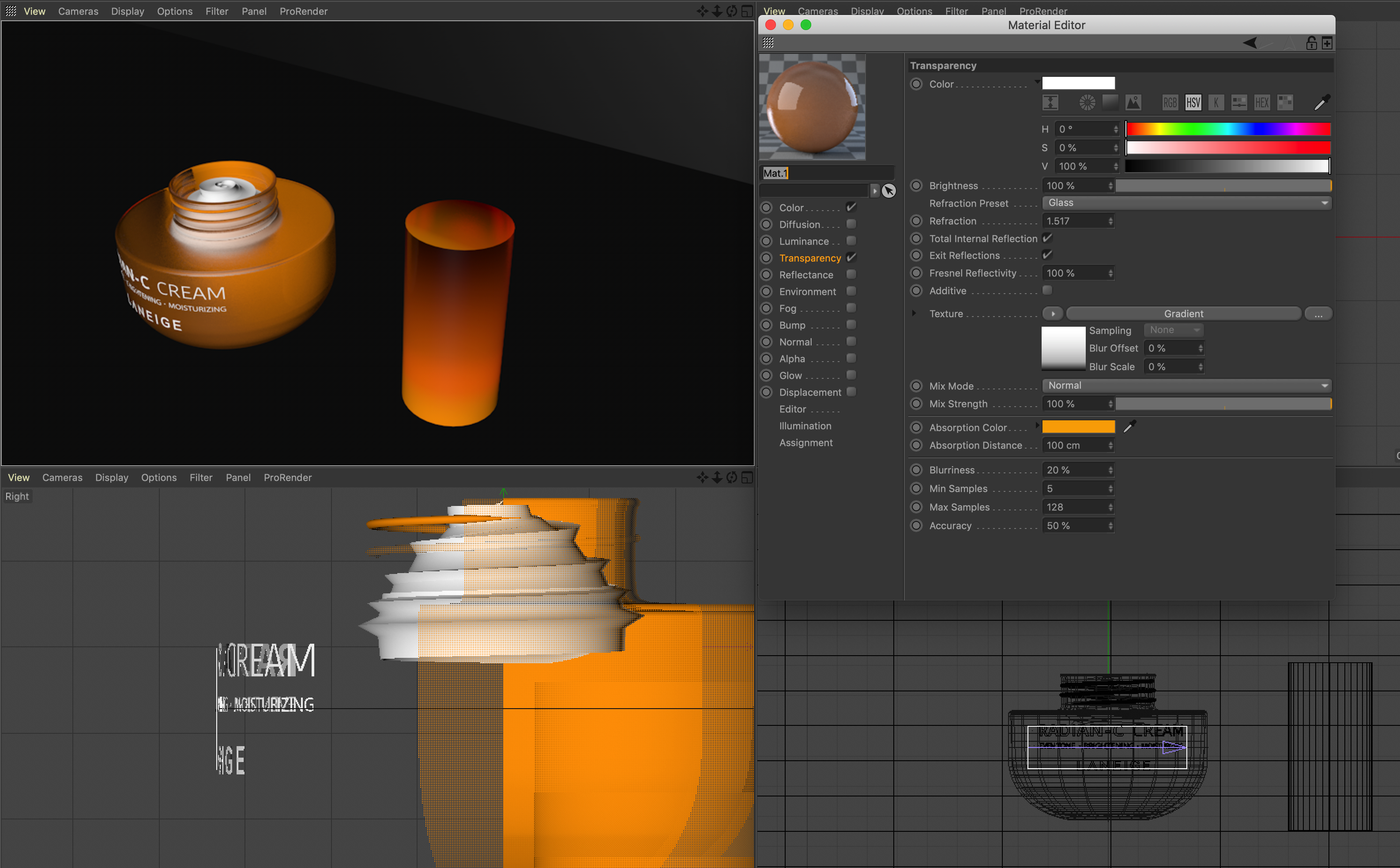The width and height of the screenshot is (1400, 868).
Task: Select the gradient texture arrow icon
Action: tap(1052, 314)
